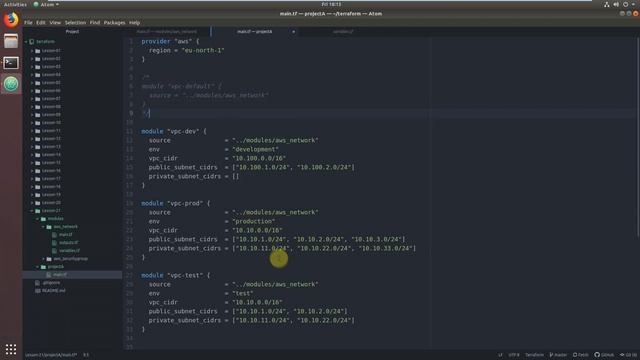Click the "production" env value
Screen dimensions: 640x360
[253, 221]
